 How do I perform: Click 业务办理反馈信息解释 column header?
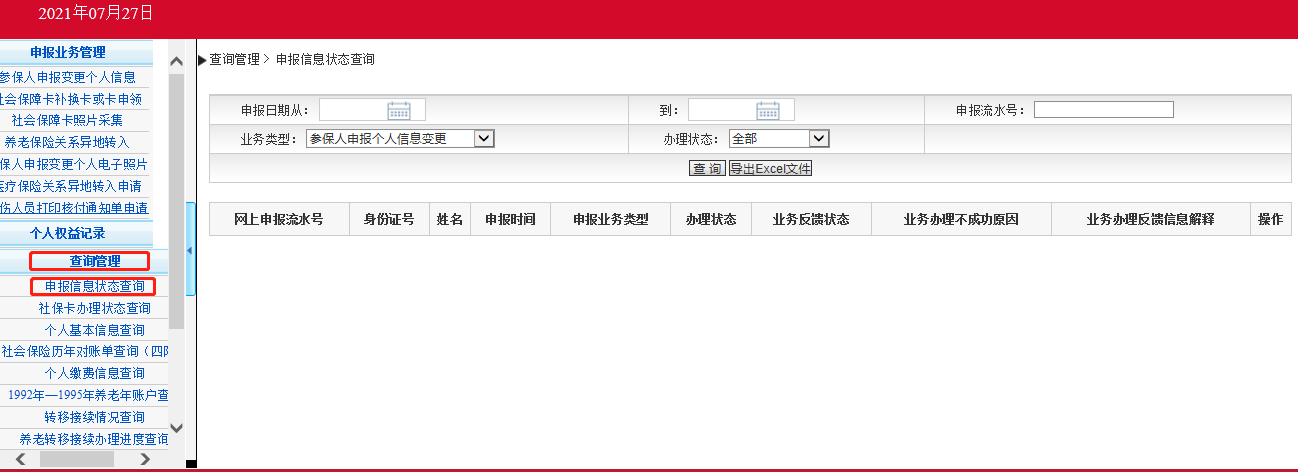tap(1151, 219)
